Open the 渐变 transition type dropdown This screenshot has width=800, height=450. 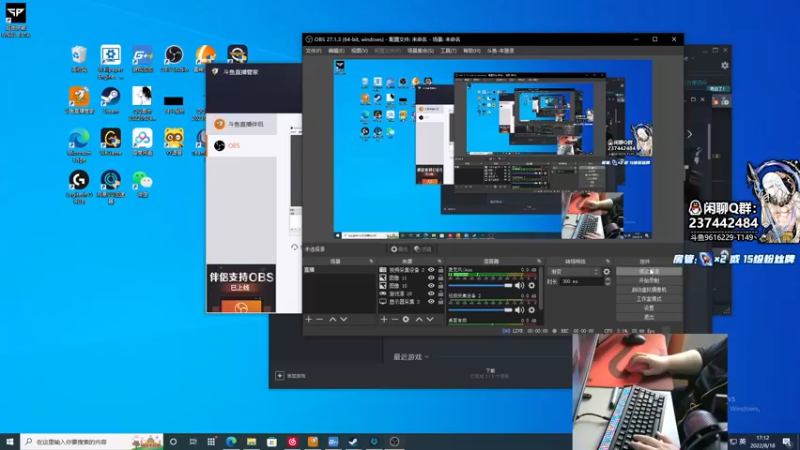coord(574,272)
